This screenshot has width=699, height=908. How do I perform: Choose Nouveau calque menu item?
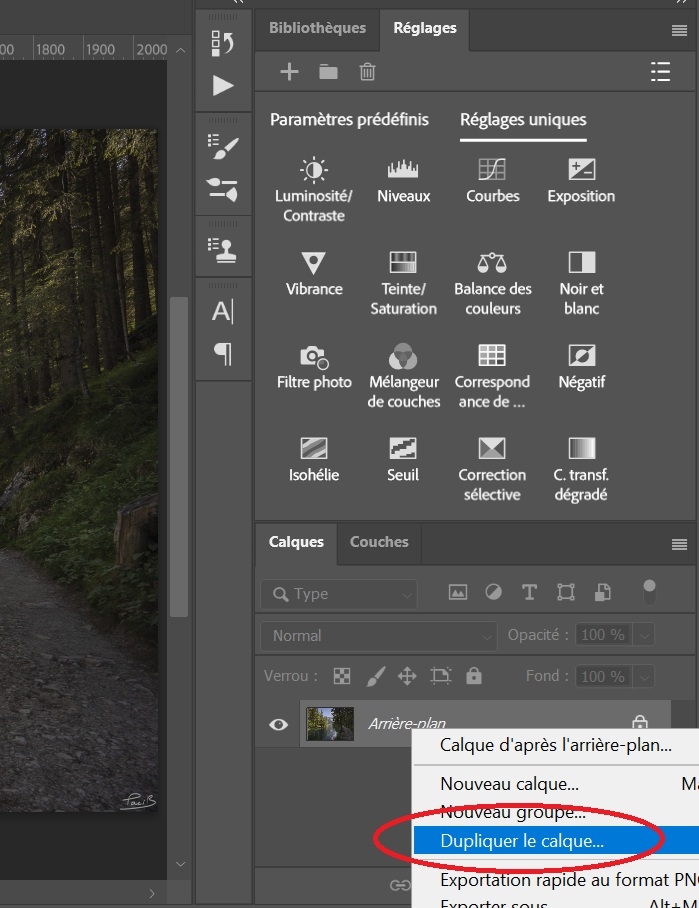click(556, 784)
